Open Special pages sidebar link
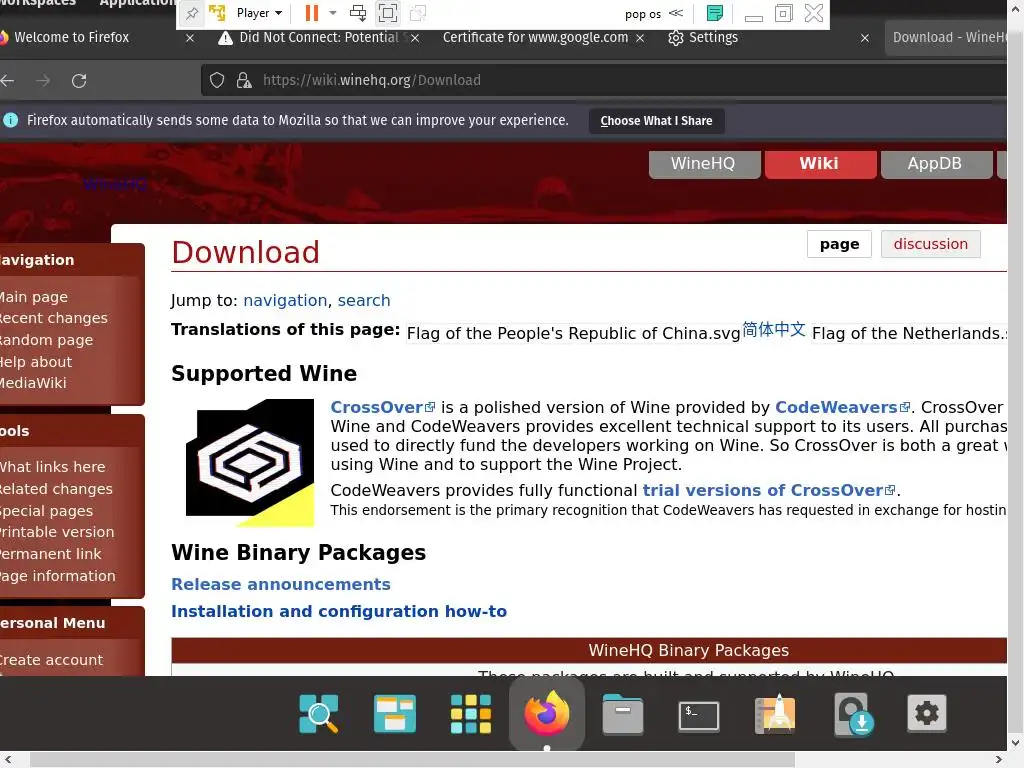The image size is (1024, 768). tap(46, 511)
